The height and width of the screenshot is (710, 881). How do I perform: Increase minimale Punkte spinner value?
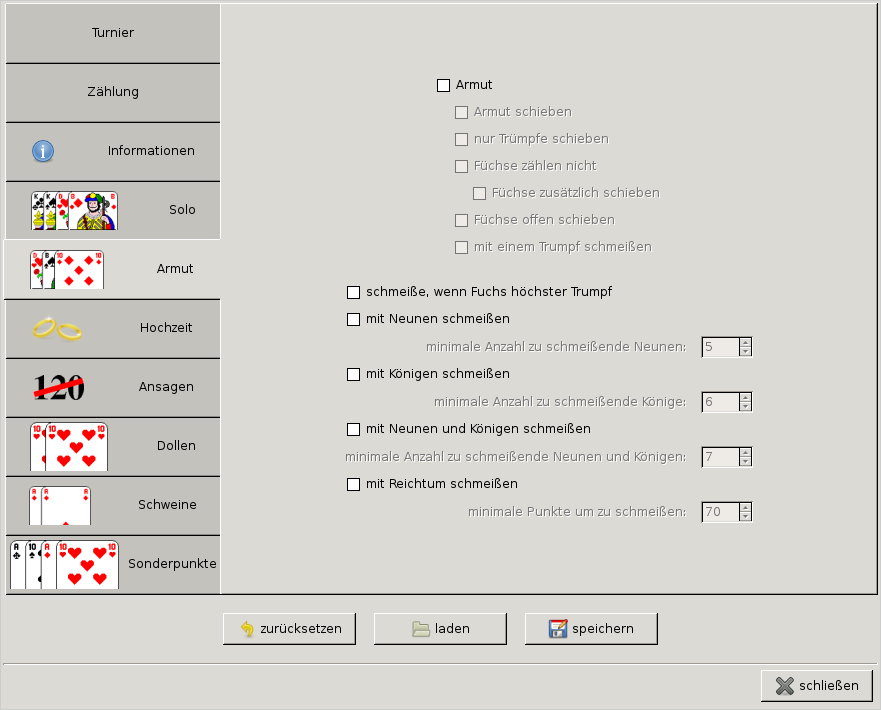(x=745, y=507)
